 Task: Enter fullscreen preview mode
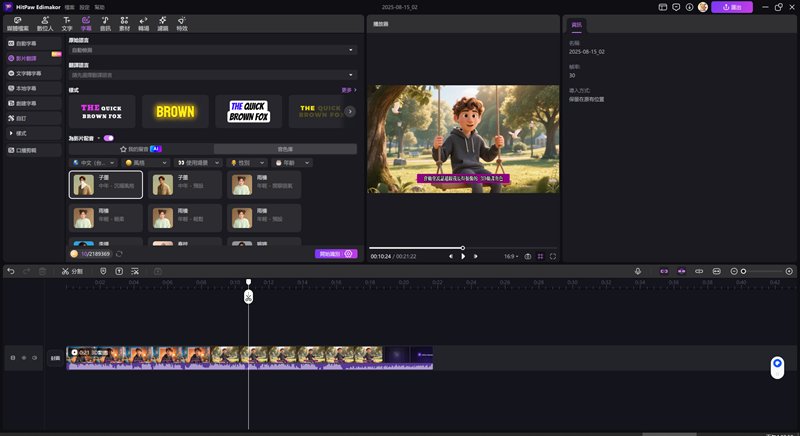click(x=553, y=257)
